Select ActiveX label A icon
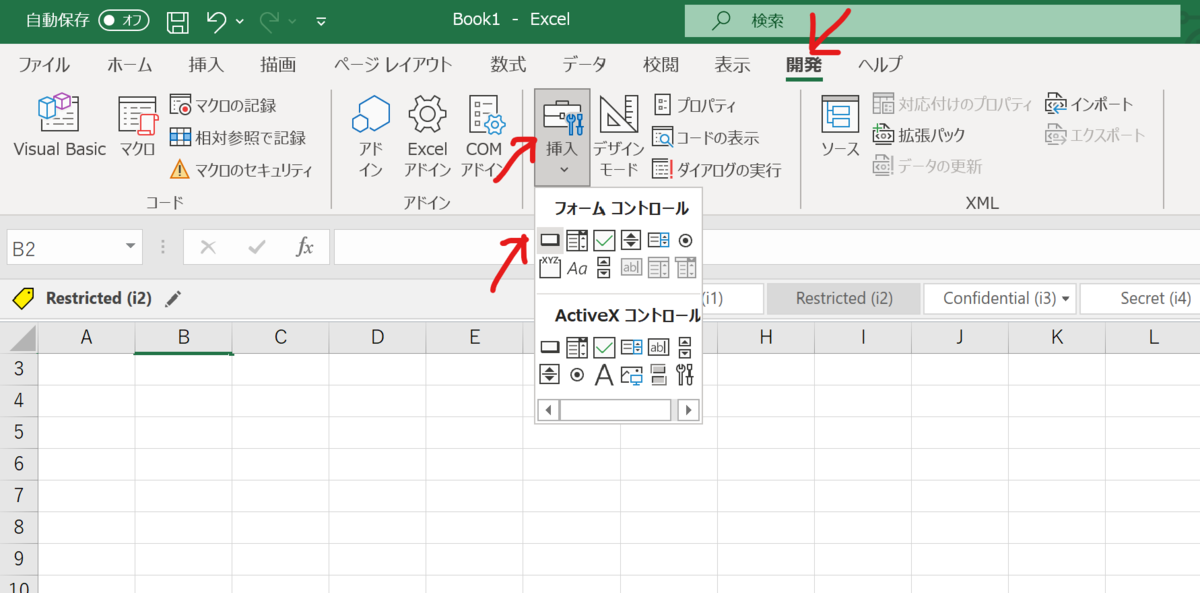This screenshot has height=593, width=1200. click(603, 375)
